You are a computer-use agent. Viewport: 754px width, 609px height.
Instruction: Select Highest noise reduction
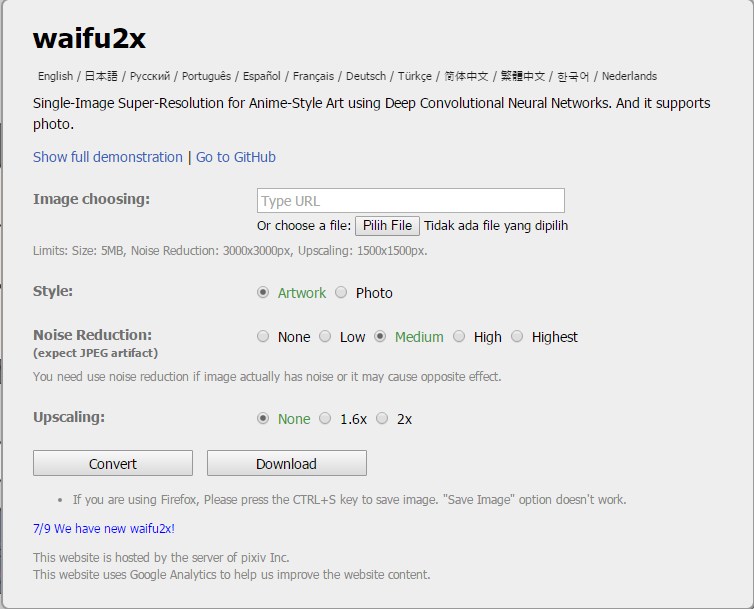click(x=517, y=336)
